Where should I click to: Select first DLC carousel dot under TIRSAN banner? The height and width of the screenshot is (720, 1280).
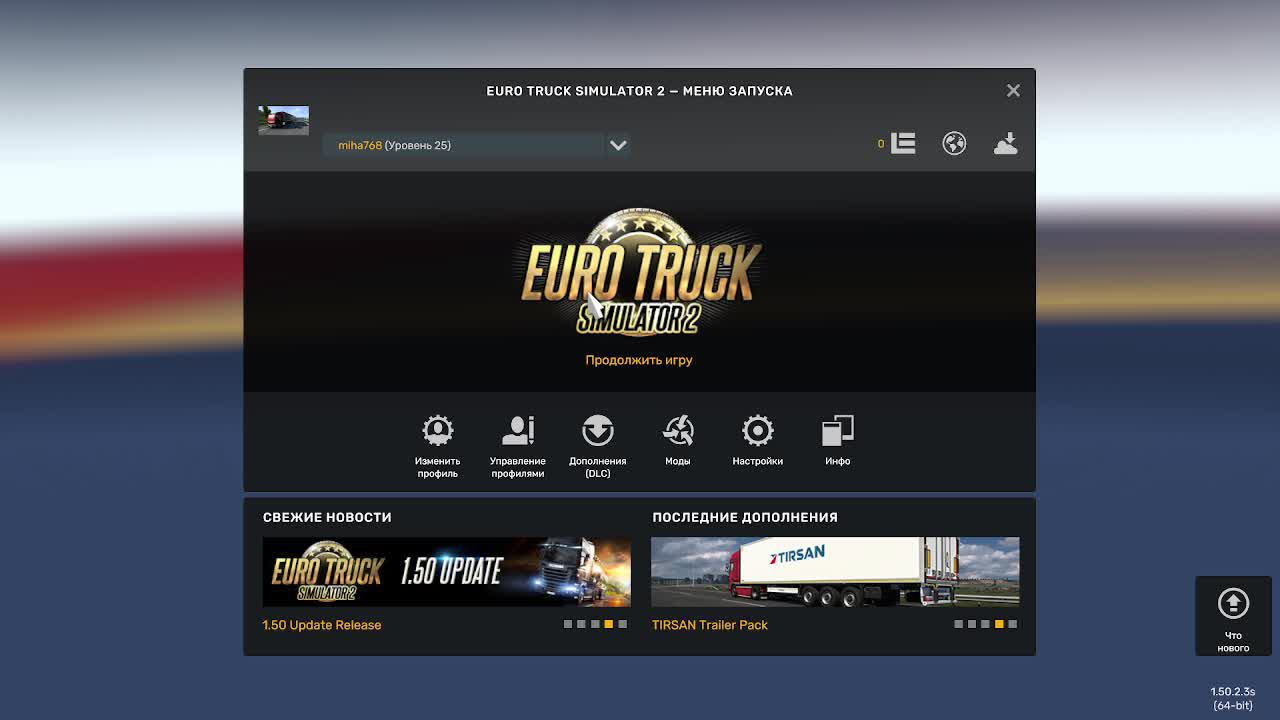[x=958, y=624]
